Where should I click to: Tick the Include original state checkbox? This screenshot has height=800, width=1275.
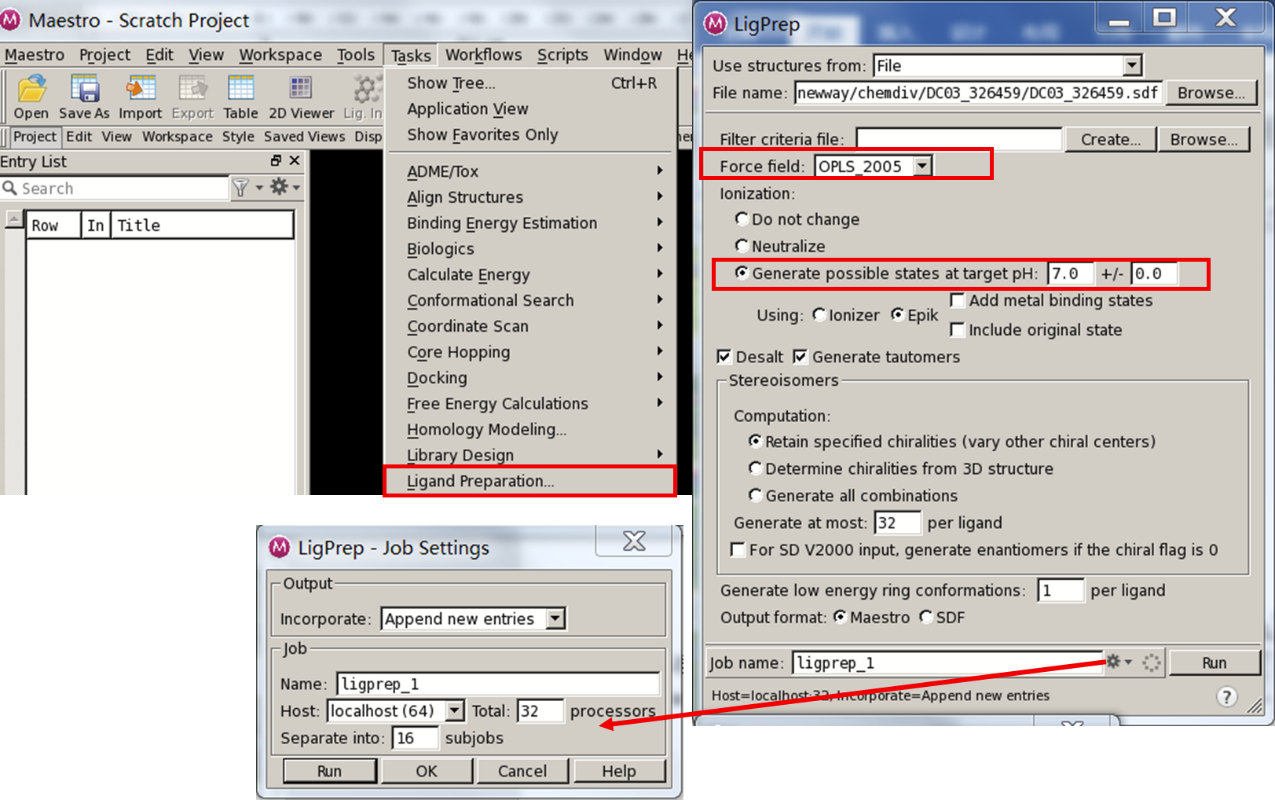957,329
